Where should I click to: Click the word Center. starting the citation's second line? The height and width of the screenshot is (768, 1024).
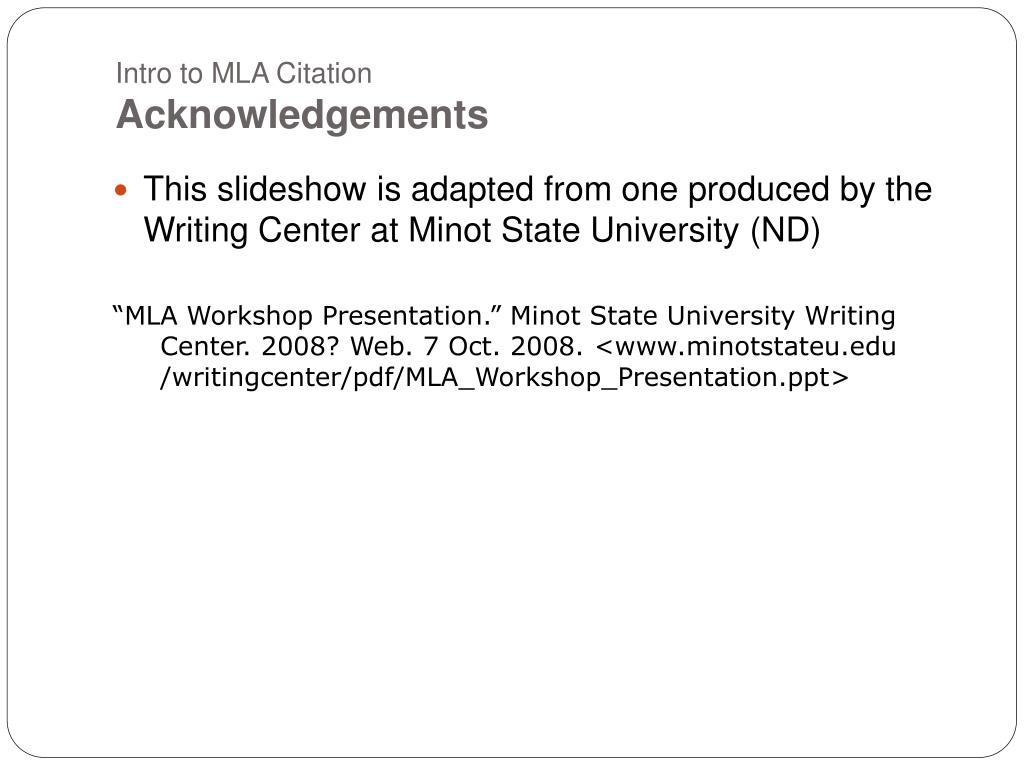206,346
